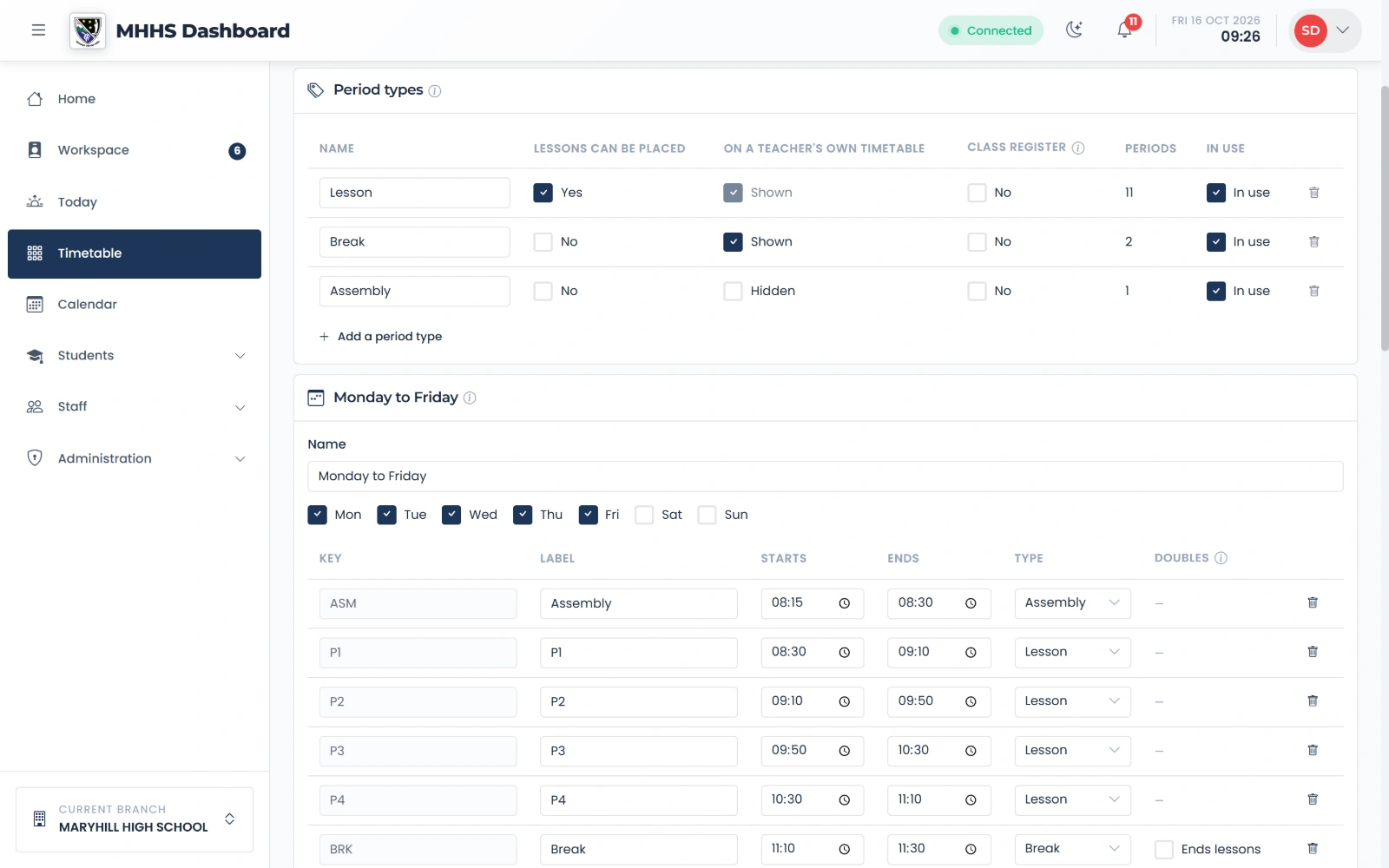This screenshot has height=868, width=1389.
Task: Toggle dark mode moon icon
Action: [x=1075, y=30]
